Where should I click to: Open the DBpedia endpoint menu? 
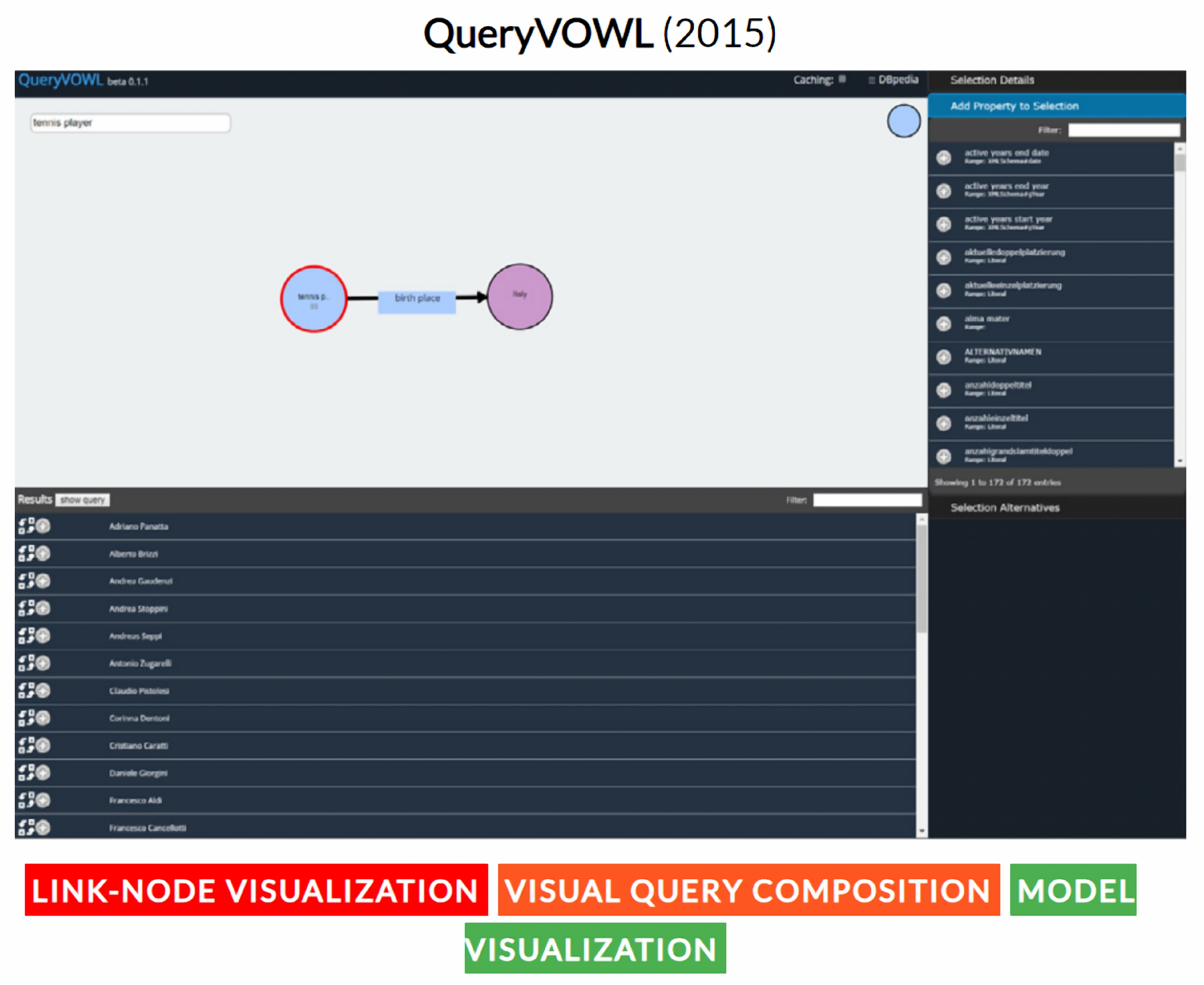point(893,80)
